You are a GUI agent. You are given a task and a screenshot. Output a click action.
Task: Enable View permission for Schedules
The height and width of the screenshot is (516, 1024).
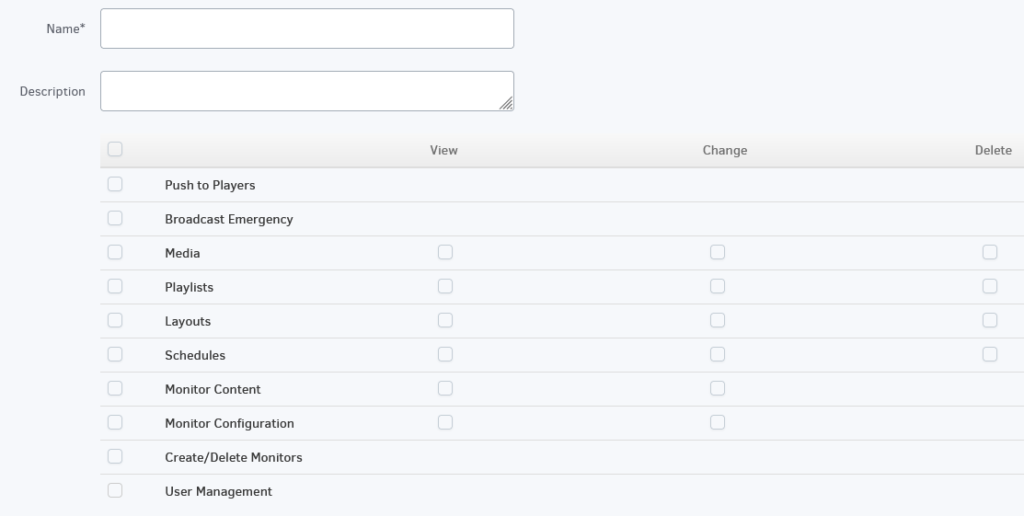coord(445,354)
